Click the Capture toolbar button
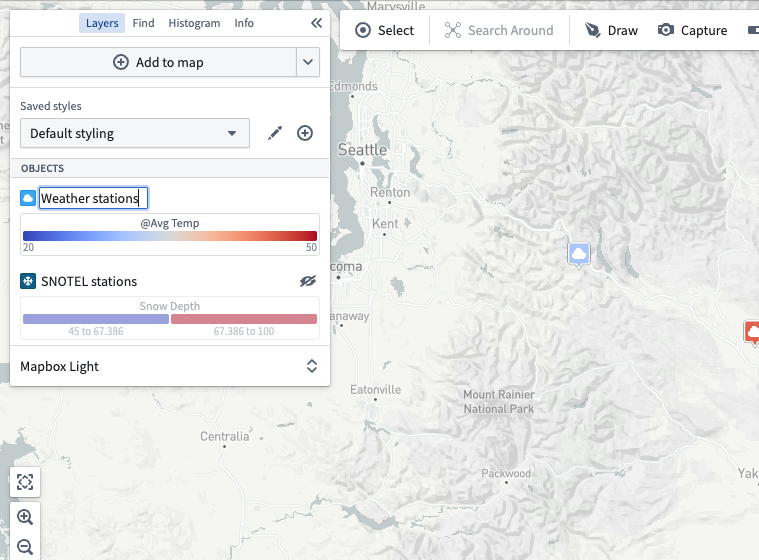 tap(692, 30)
